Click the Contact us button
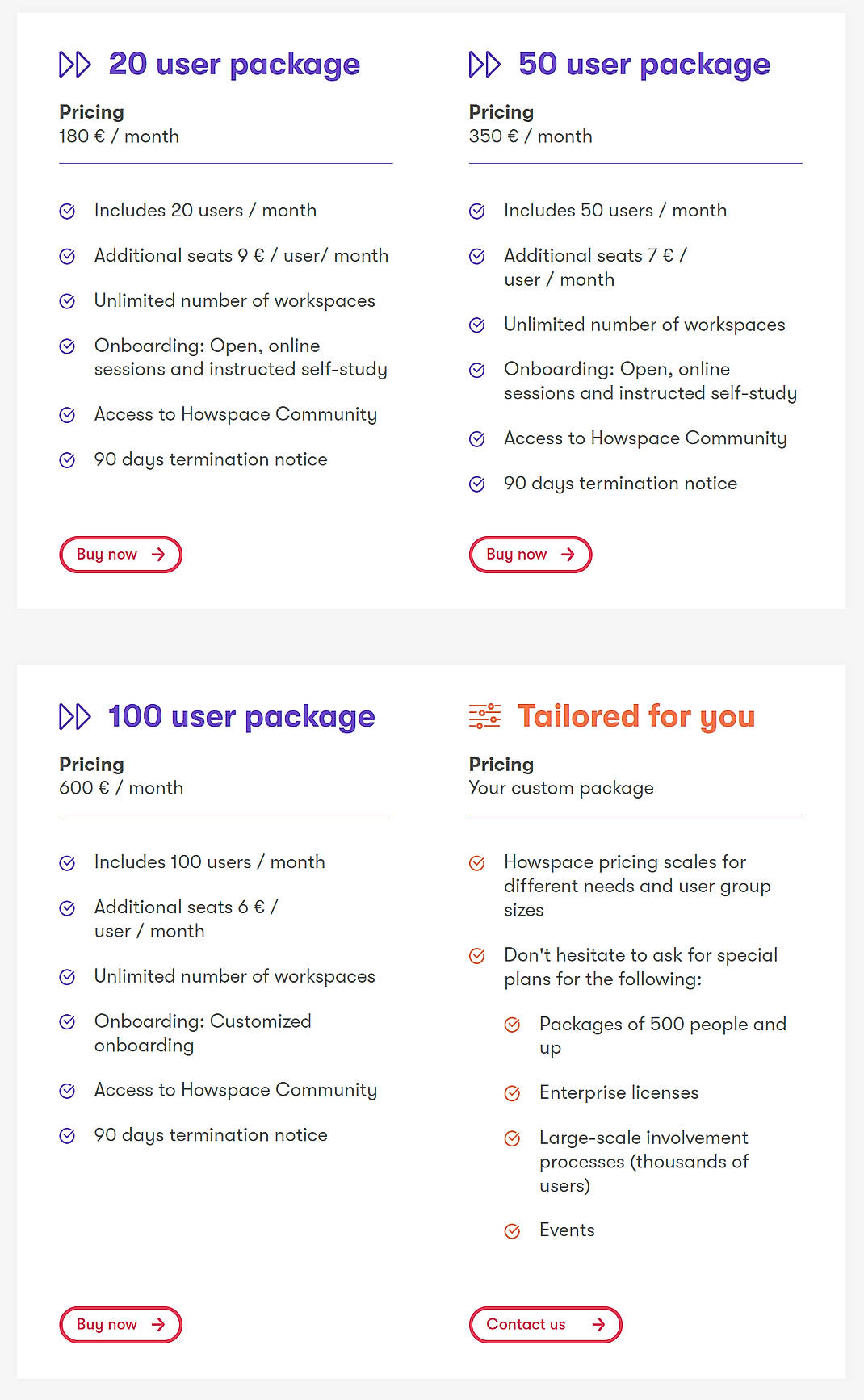 point(545,1325)
